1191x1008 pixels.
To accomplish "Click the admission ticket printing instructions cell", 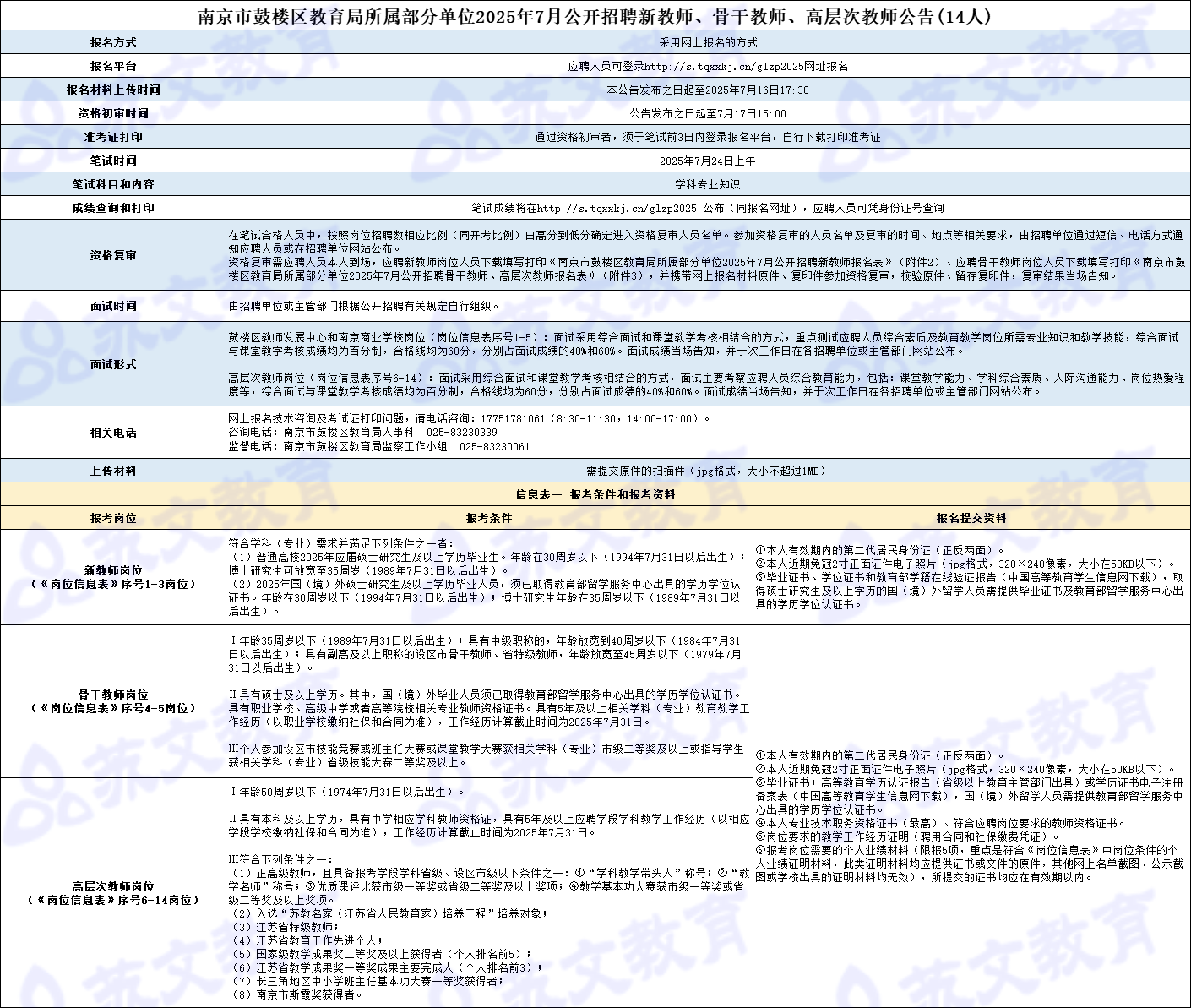I will tap(708, 137).
